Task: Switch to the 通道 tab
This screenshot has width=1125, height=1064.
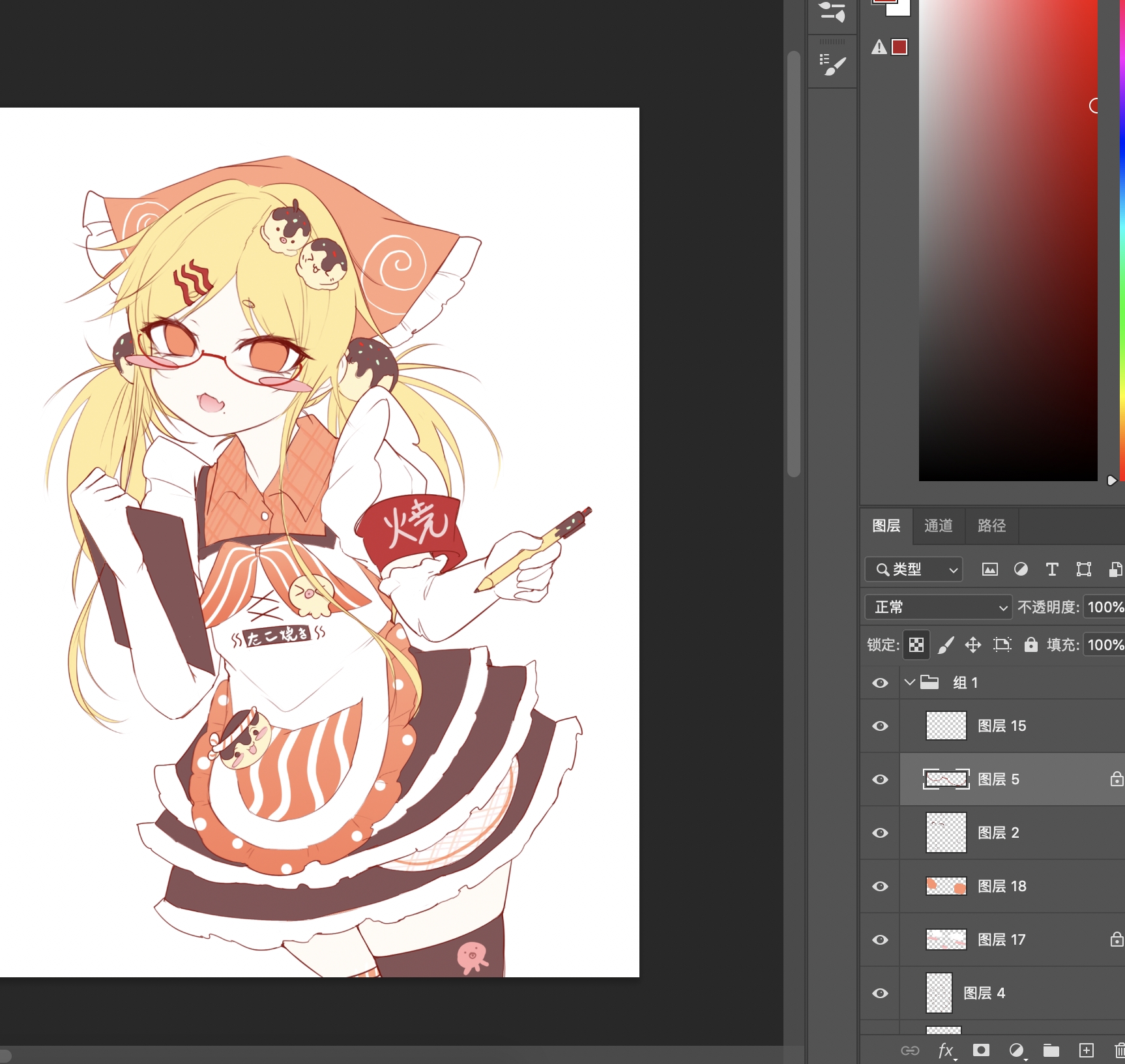Action: coord(938,525)
